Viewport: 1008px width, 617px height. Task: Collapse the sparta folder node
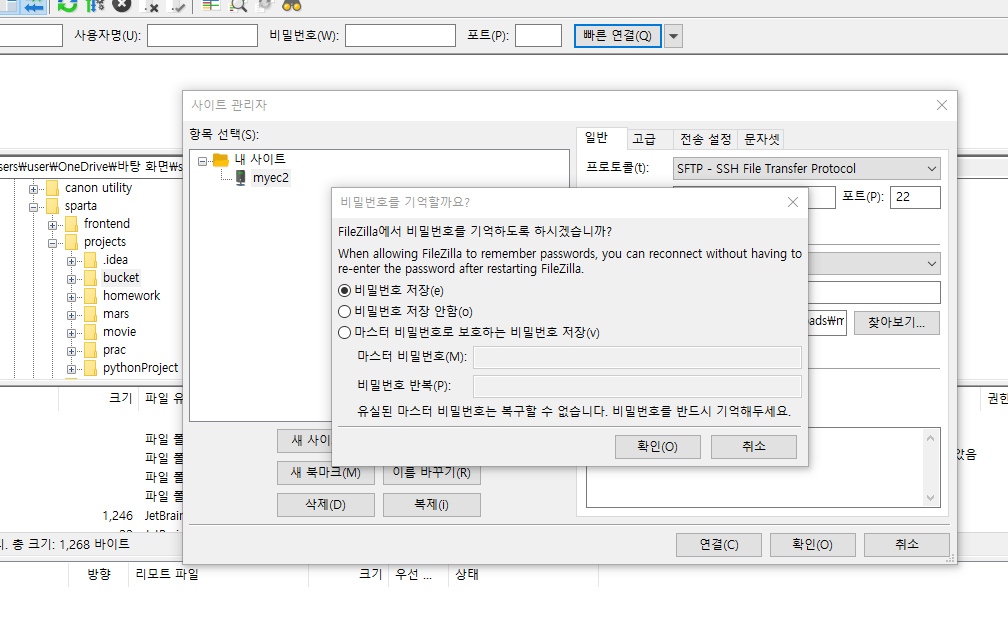tap(33, 207)
